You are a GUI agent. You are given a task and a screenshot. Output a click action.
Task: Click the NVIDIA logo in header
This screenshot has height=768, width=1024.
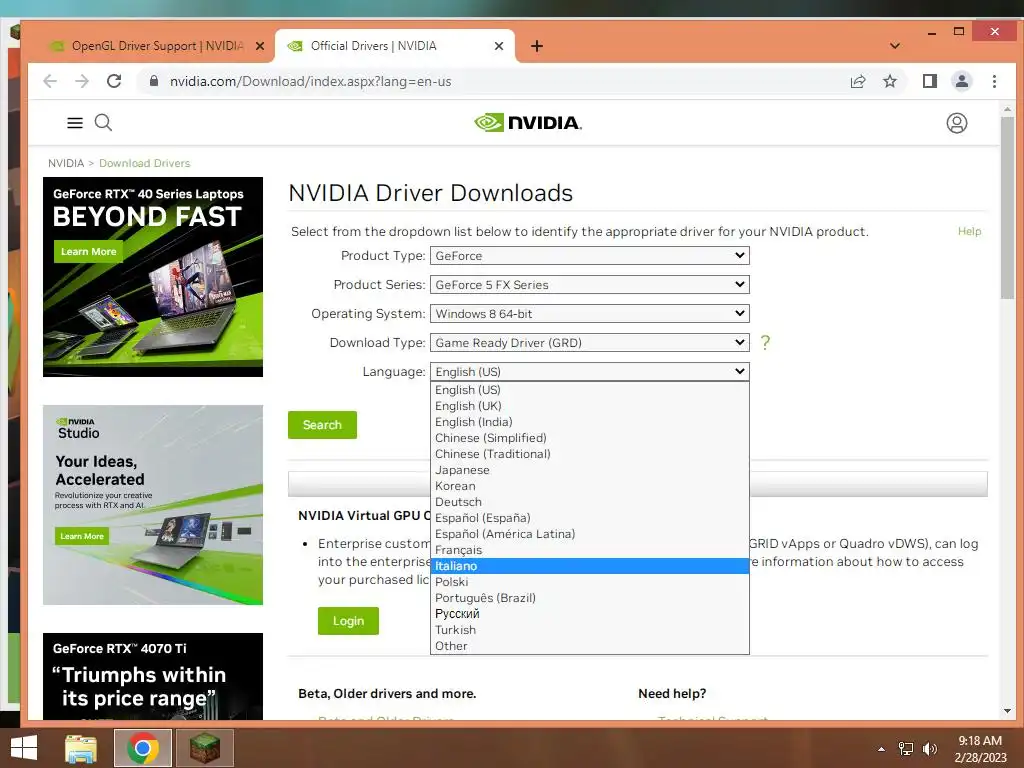click(528, 123)
